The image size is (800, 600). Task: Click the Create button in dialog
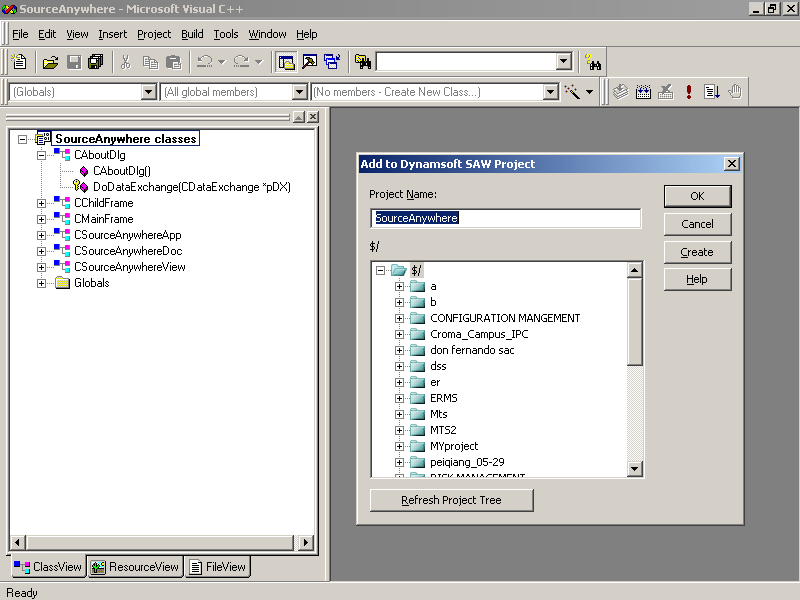coord(697,252)
